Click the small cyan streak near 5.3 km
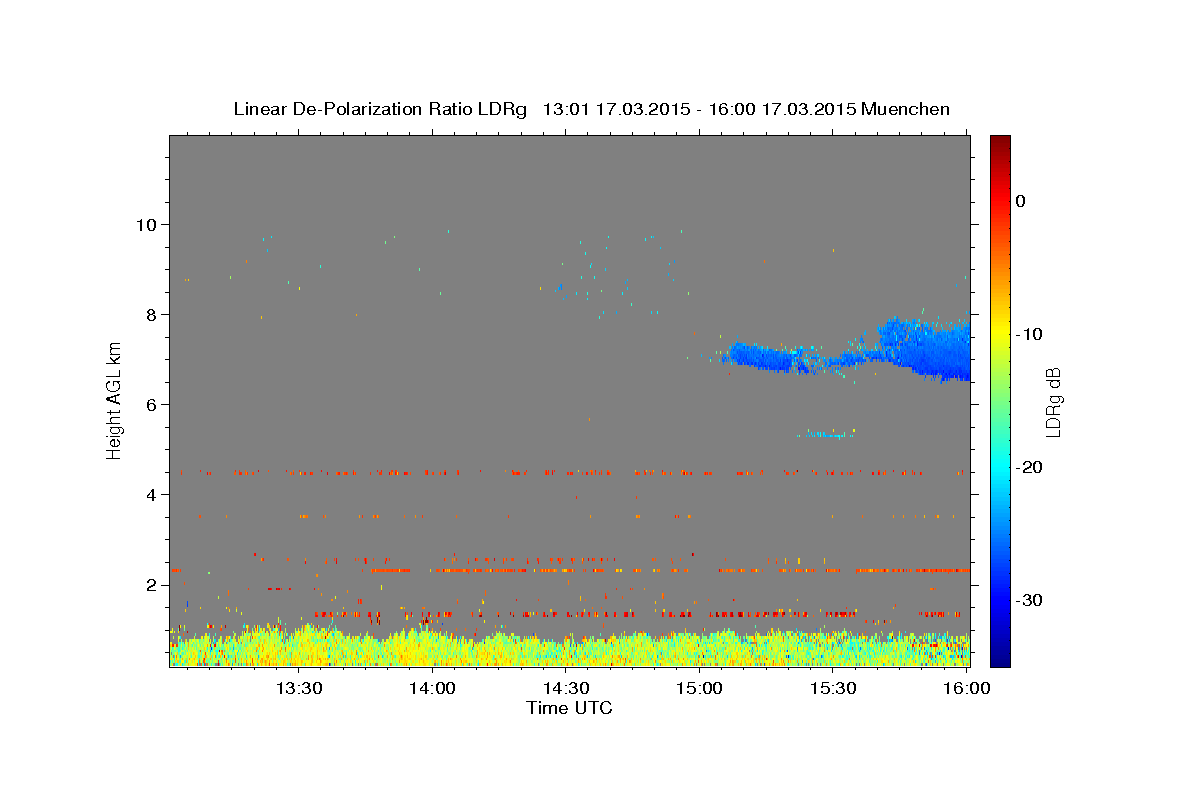 [x=827, y=434]
